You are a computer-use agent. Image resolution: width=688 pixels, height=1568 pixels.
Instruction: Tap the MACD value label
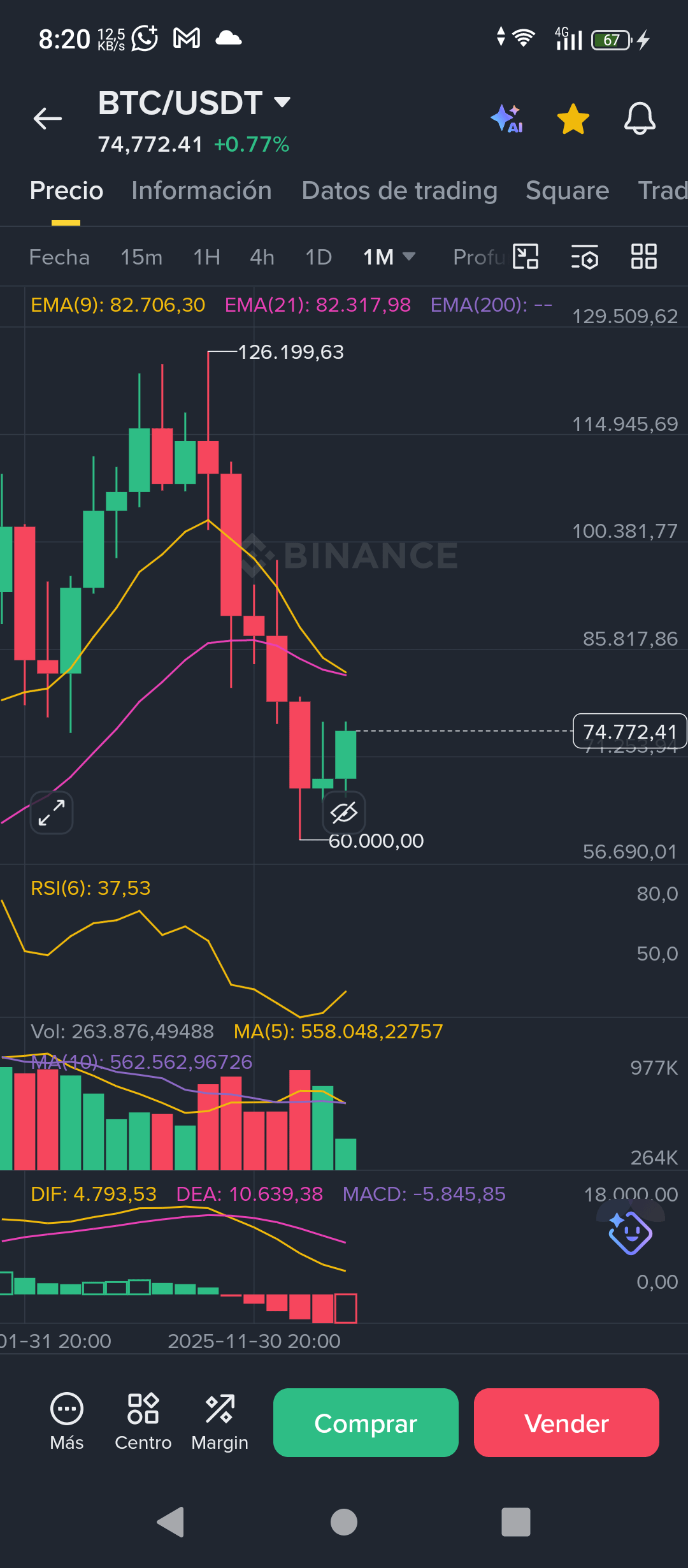click(424, 1194)
